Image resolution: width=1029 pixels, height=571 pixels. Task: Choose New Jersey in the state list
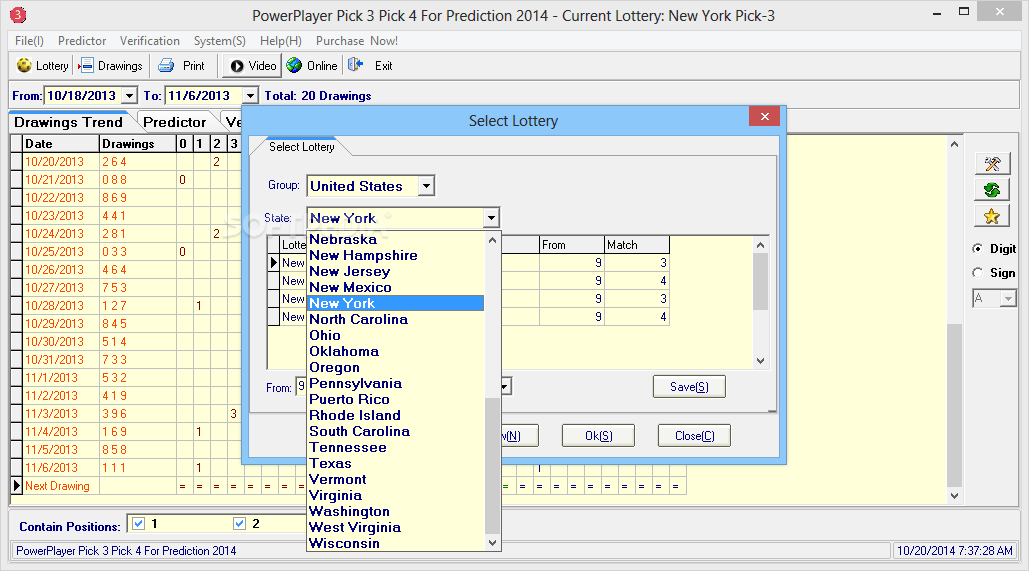(396, 271)
